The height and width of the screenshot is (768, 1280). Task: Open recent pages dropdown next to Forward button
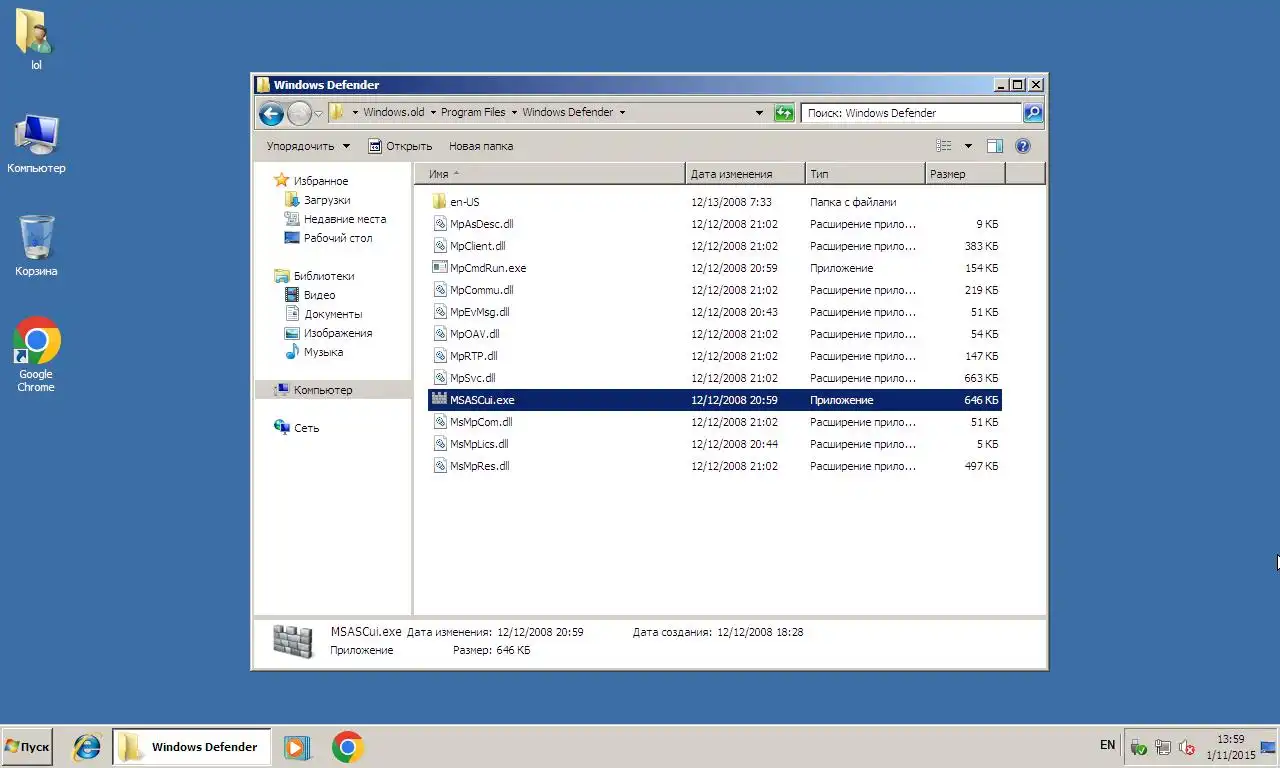[319, 113]
